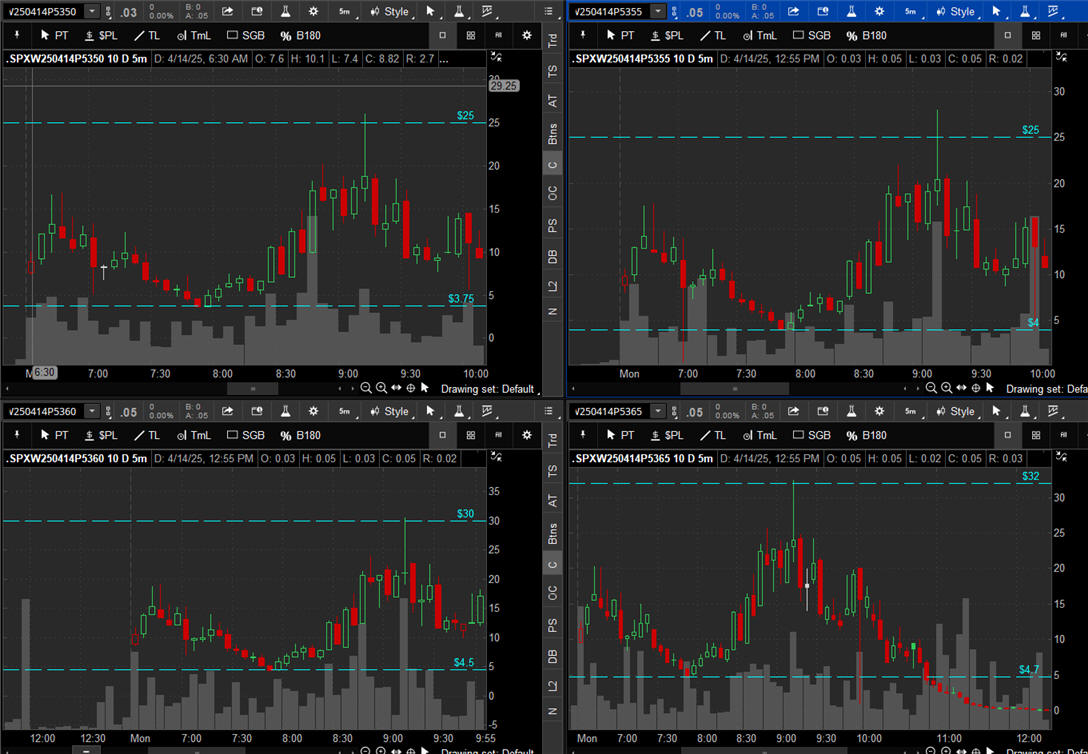
Task: Open symbol dropdown for P5365 chart
Action: 658,411
